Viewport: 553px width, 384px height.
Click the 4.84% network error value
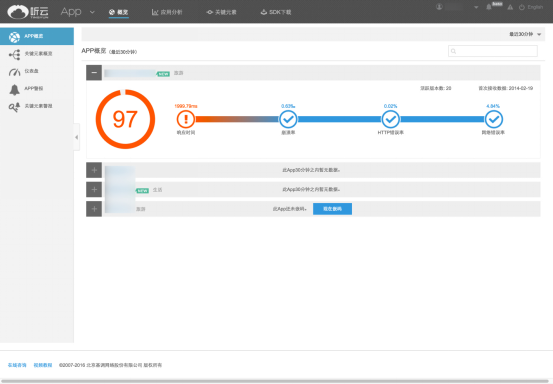[x=493, y=106]
